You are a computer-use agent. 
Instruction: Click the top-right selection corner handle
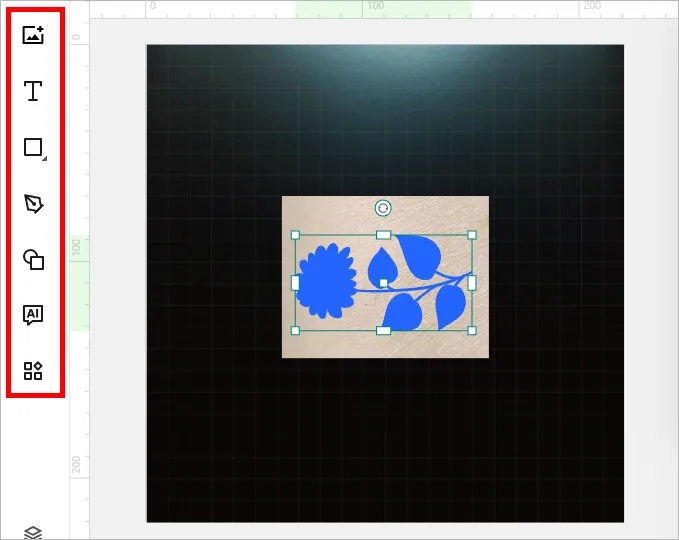tap(472, 235)
